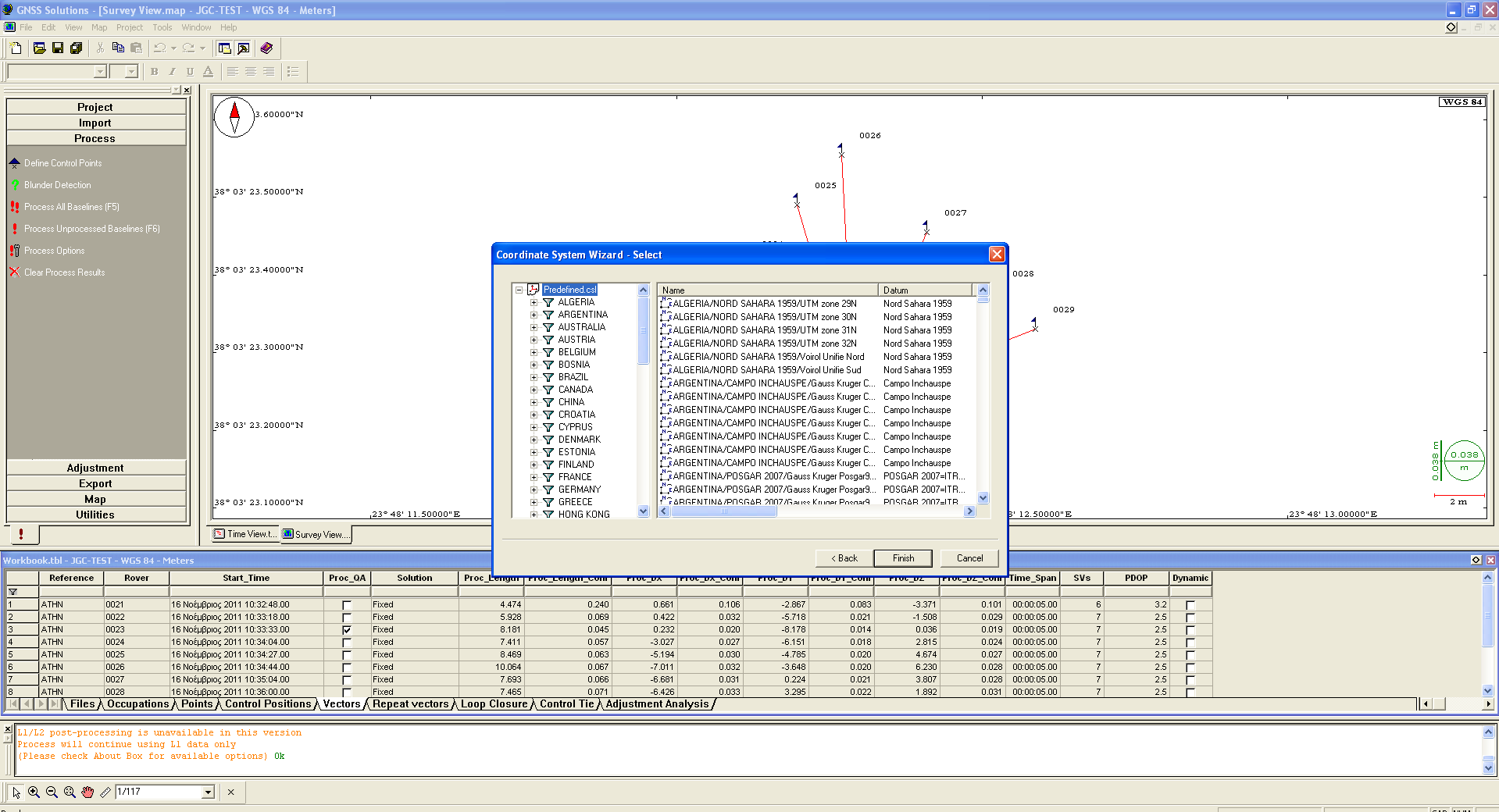Toggle the workbook window toolbar icon
Image resolution: width=1499 pixels, height=812 pixels.
tap(225, 48)
